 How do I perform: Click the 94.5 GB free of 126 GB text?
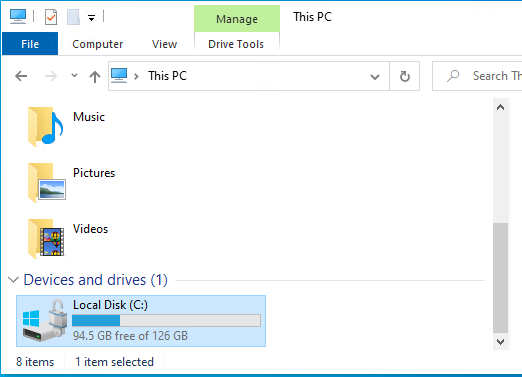(130, 336)
